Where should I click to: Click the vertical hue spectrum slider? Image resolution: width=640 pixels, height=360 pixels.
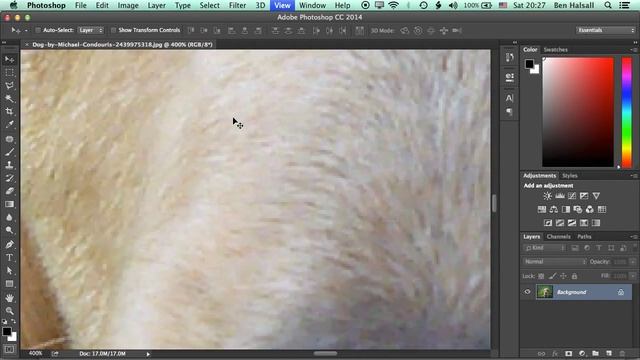[x=627, y=112]
